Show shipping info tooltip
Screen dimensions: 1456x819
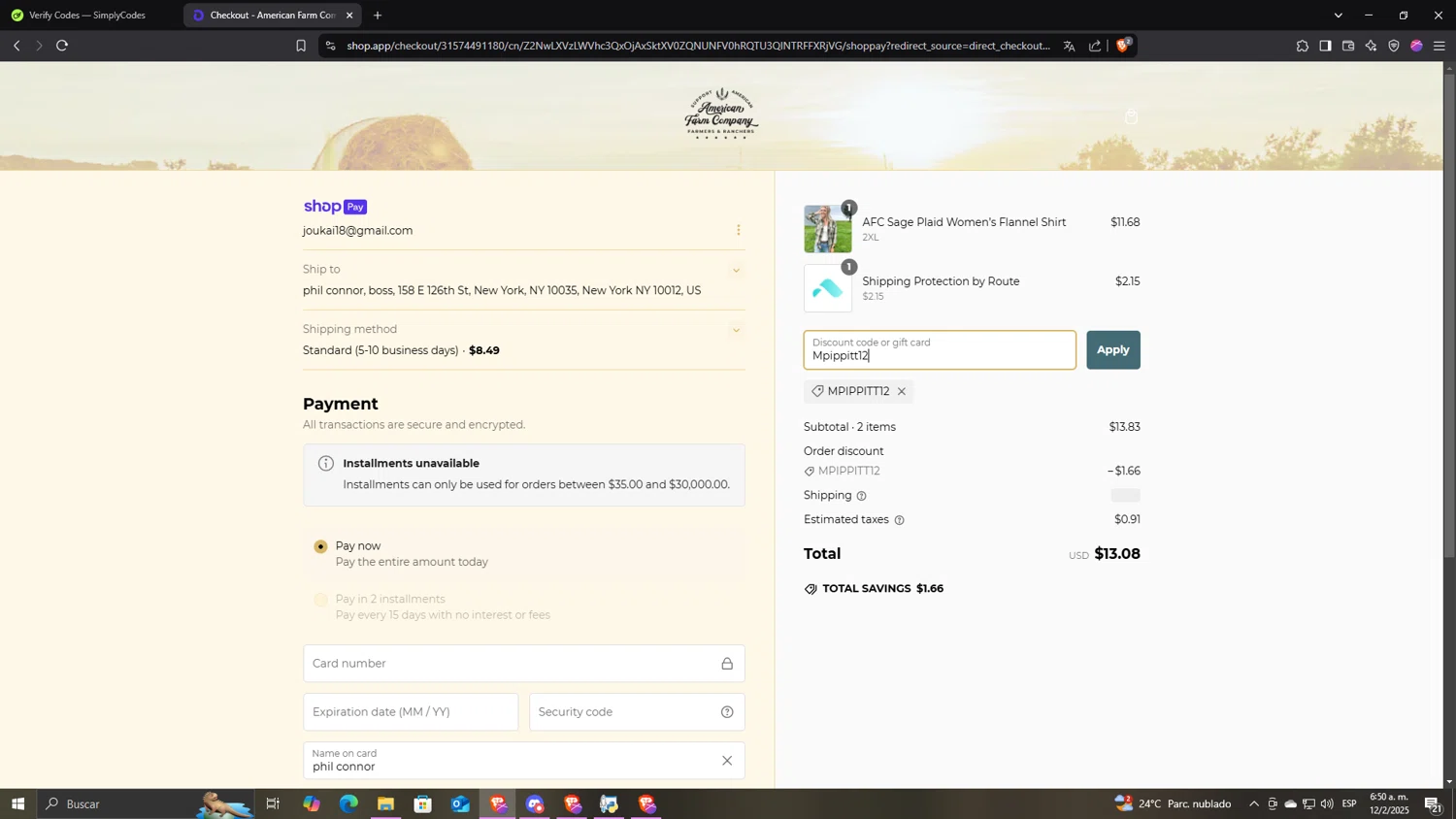click(861, 496)
